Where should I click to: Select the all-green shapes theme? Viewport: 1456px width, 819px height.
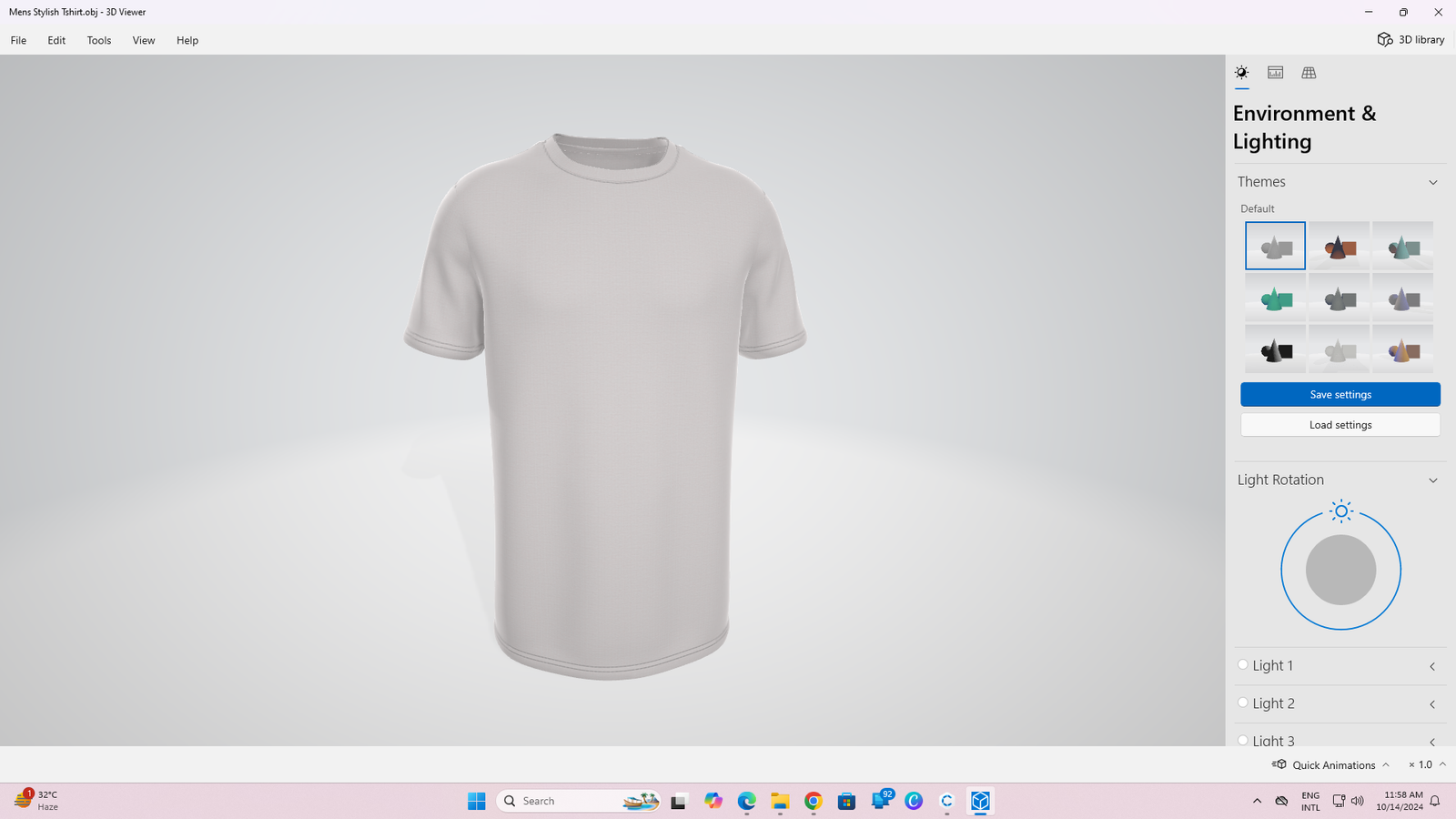pos(1275,298)
